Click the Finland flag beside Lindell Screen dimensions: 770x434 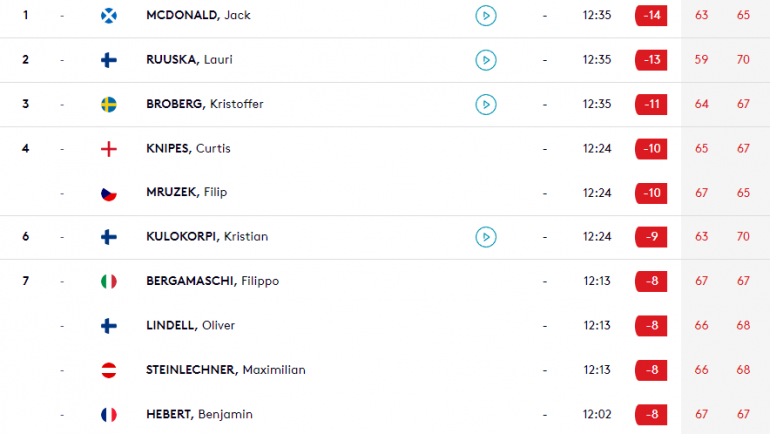click(109, 326)
